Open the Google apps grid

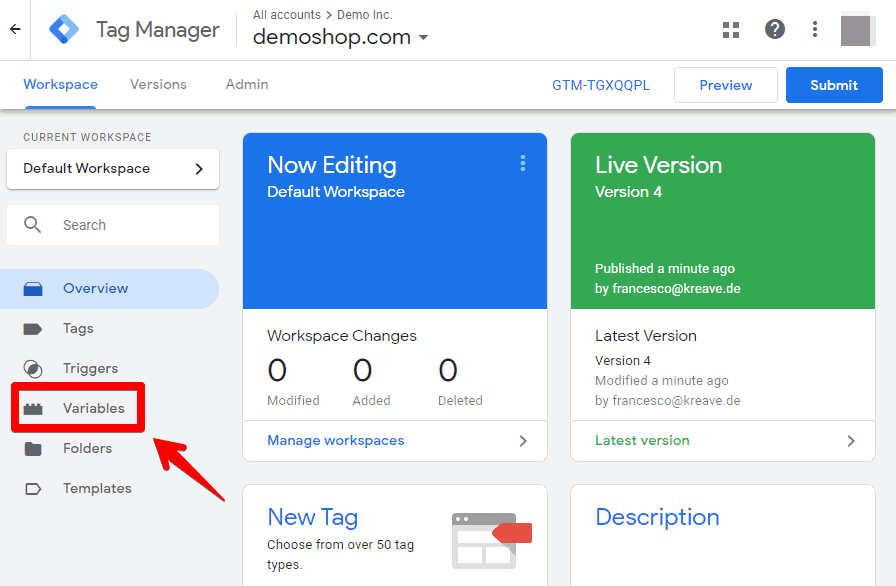pyautogui.click(x=731, y=29)
